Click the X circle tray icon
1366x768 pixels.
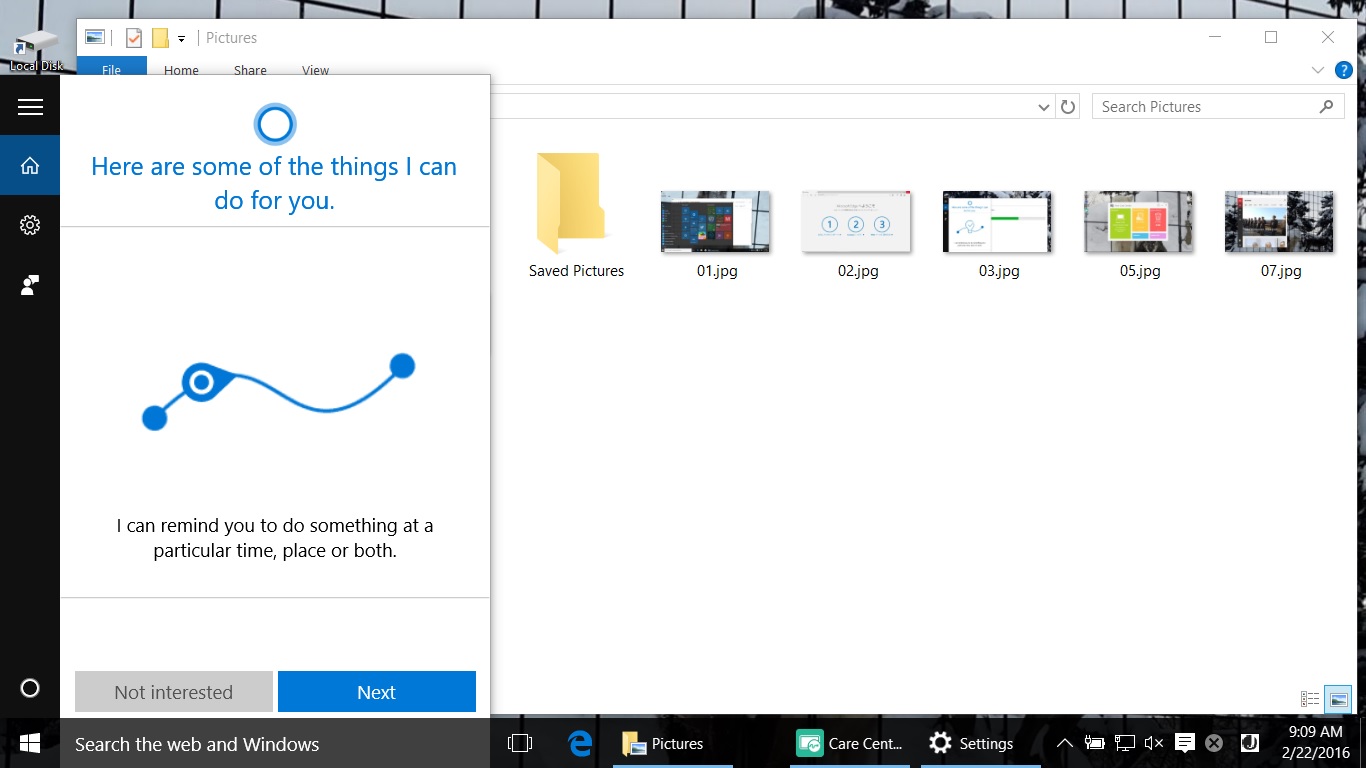tap(1214, 743)
